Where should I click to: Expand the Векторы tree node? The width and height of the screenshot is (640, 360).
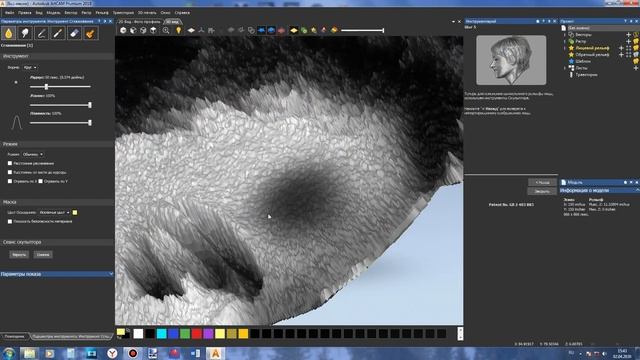click(565, 35)
